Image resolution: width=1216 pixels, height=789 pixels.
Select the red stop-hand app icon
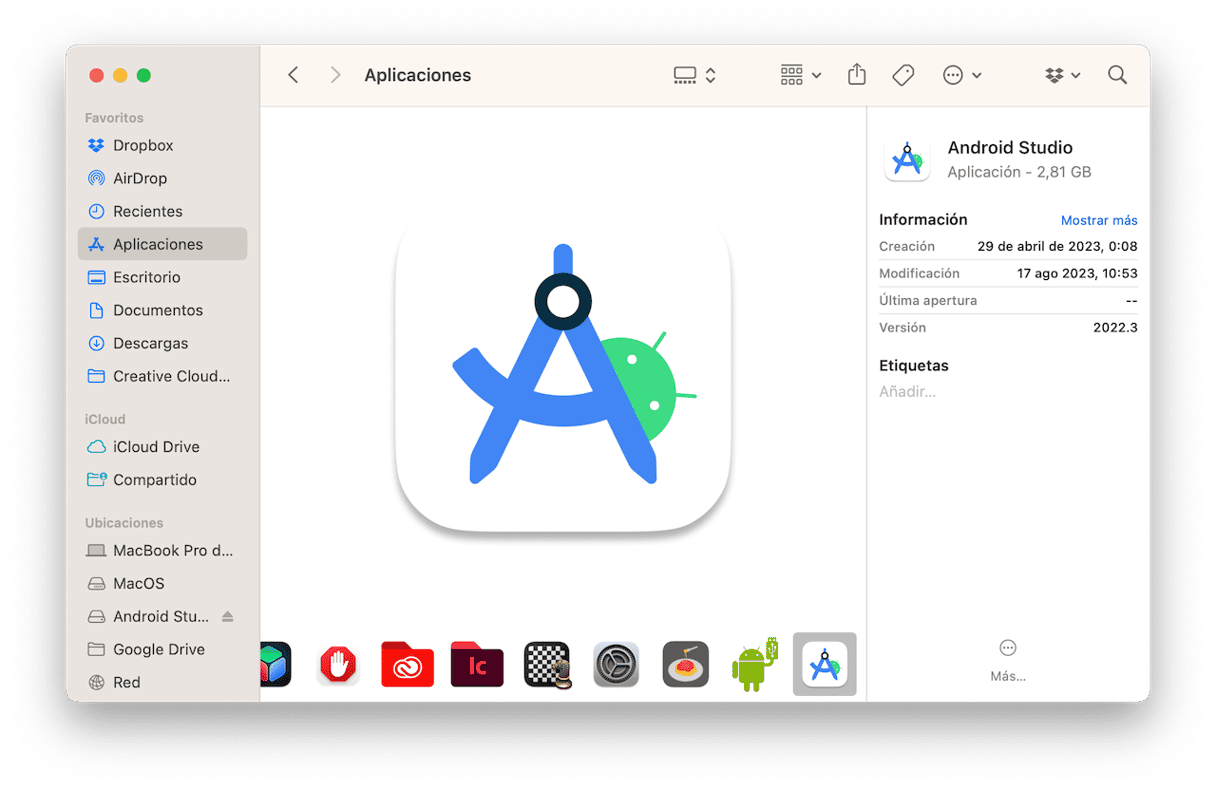[x=338, y=664]
